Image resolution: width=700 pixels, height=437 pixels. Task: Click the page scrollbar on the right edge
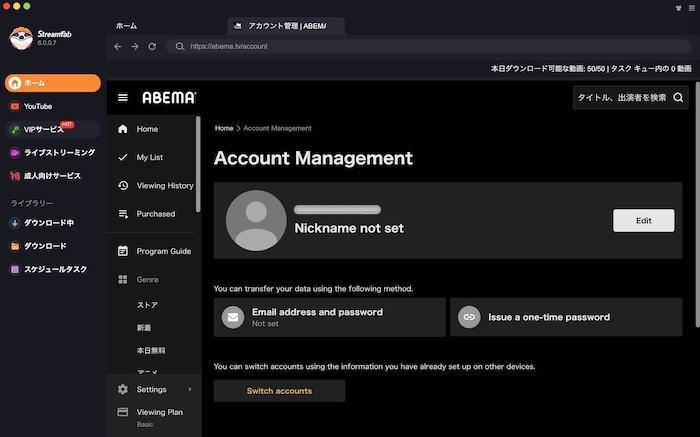pyautogui.click(x=697, y=205)
